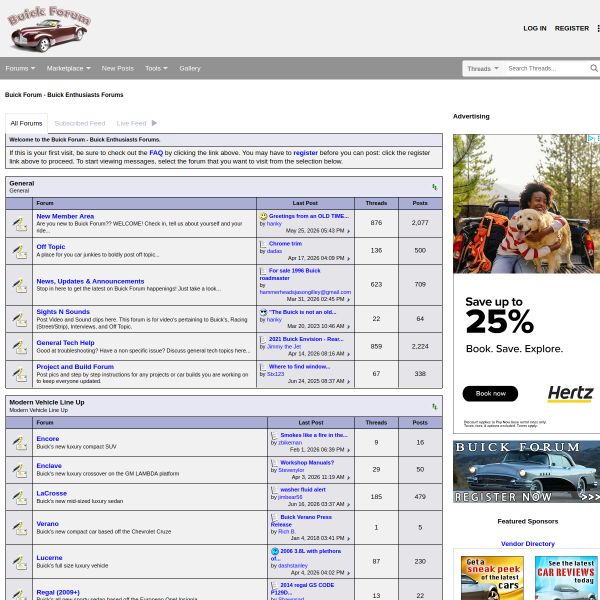
Task: Click the AdChoices icon on Hertz ad
Action: point(591,138)
